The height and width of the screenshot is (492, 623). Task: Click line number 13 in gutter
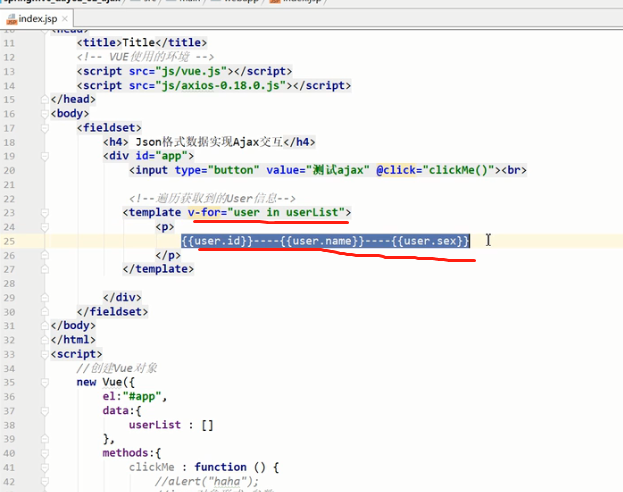pos(9,72)
